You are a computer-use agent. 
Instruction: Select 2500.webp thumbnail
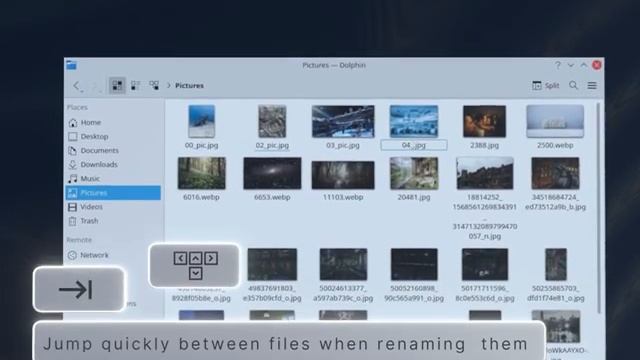(555, 122)
